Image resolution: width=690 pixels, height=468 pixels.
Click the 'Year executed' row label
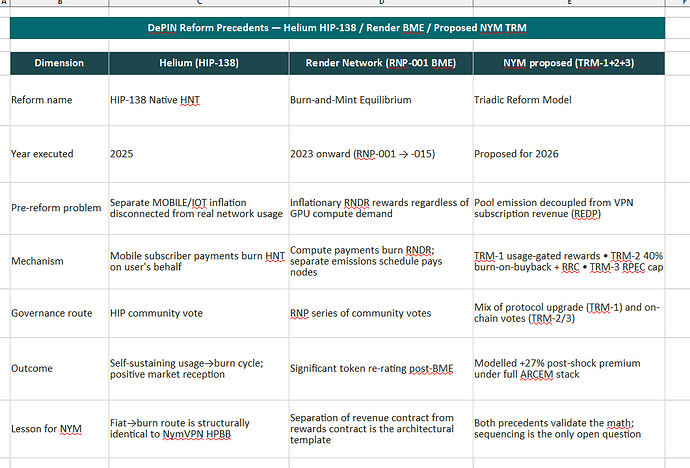pos(59,154)
